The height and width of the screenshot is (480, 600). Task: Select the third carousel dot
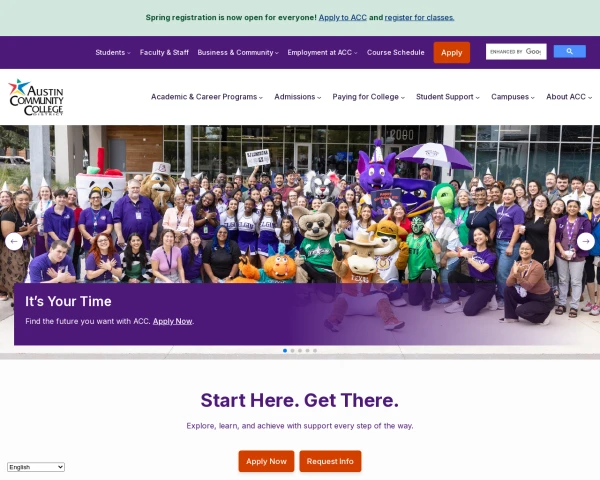coord(300,351)
